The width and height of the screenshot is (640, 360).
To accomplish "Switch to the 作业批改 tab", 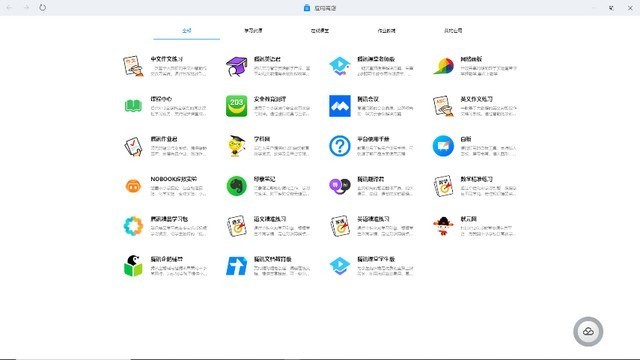I will 386,31.
